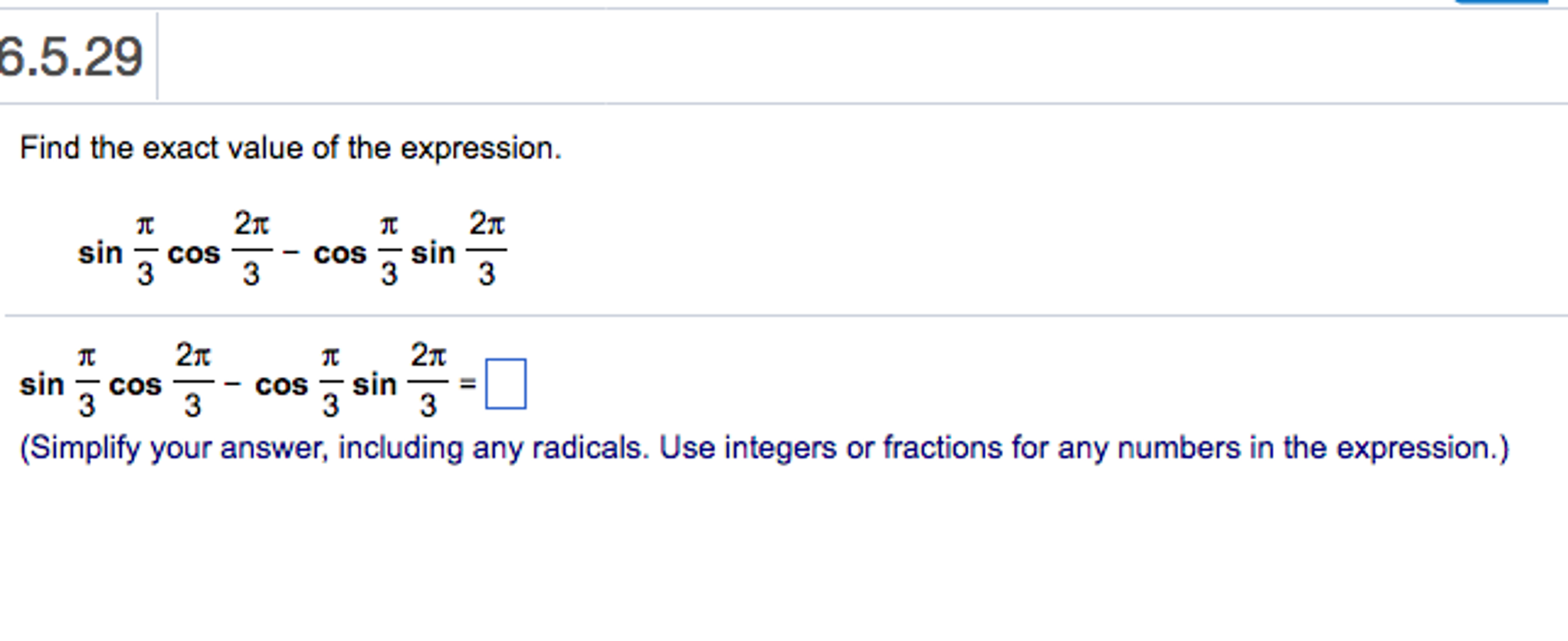Click the empty answer input box
This screenshot has width=1568, height=641.
tap(505, 384)
